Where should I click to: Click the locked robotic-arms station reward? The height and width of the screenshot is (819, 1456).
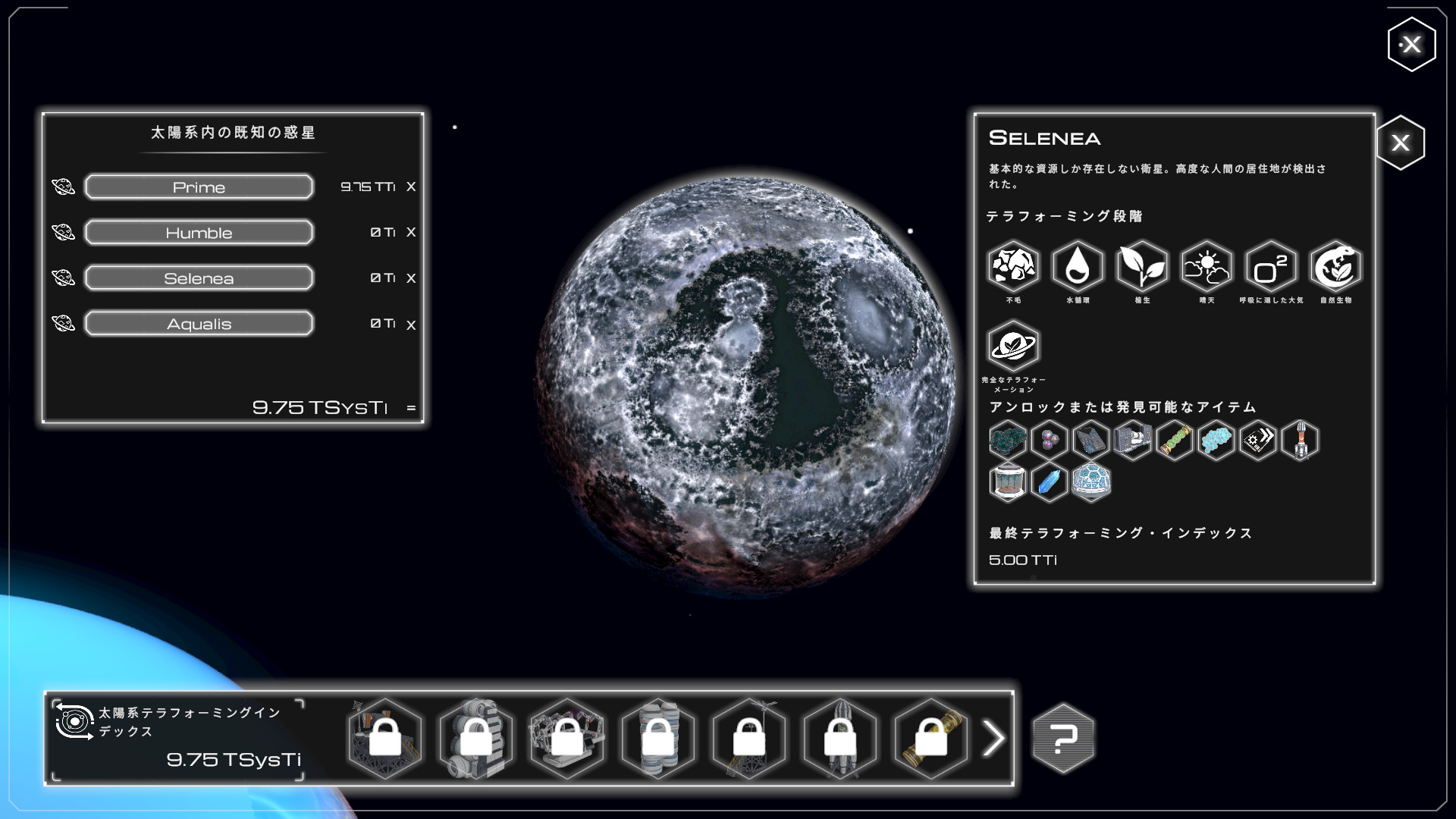point(567,739)
